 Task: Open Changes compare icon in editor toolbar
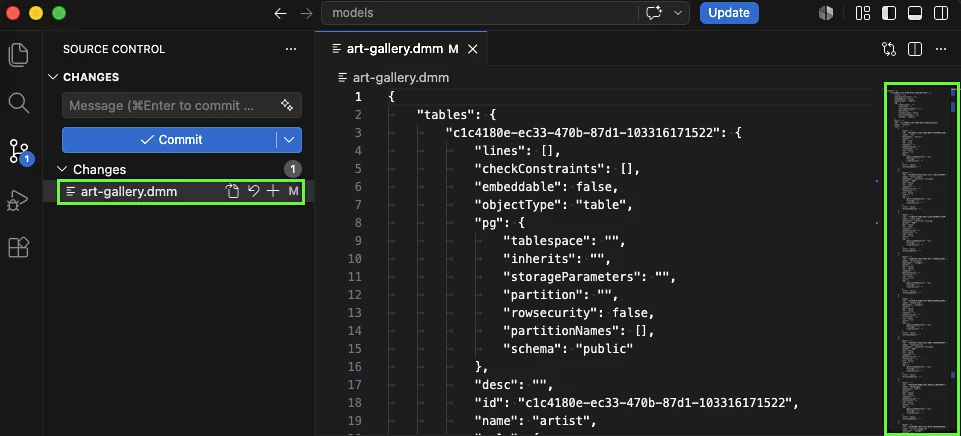889,49
